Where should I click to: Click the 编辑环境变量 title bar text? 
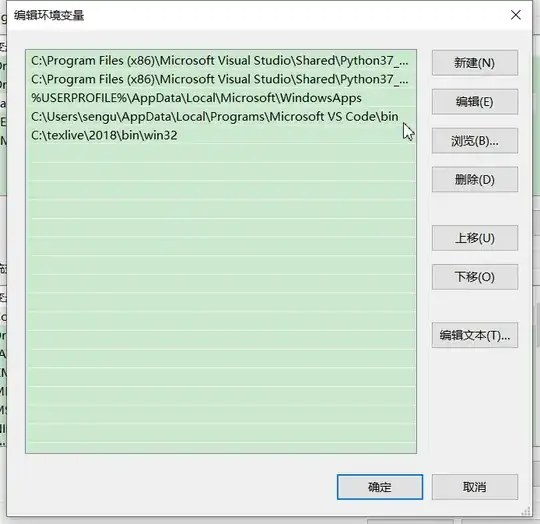pyautogui.click(x=49, y=15)
